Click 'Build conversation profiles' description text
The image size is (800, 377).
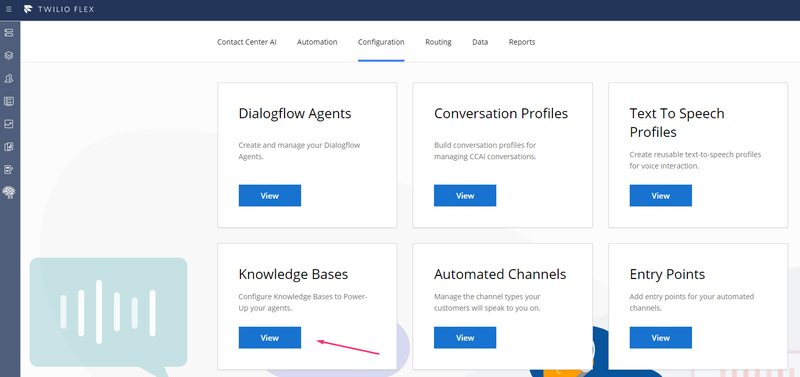[x=485, y=151]
